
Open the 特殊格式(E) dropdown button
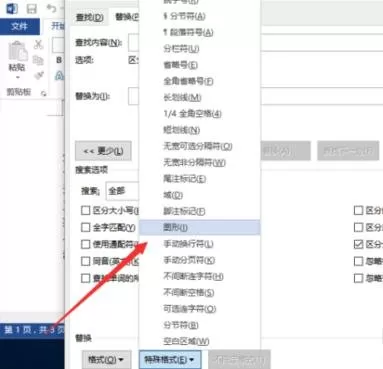tap(170, 360)
